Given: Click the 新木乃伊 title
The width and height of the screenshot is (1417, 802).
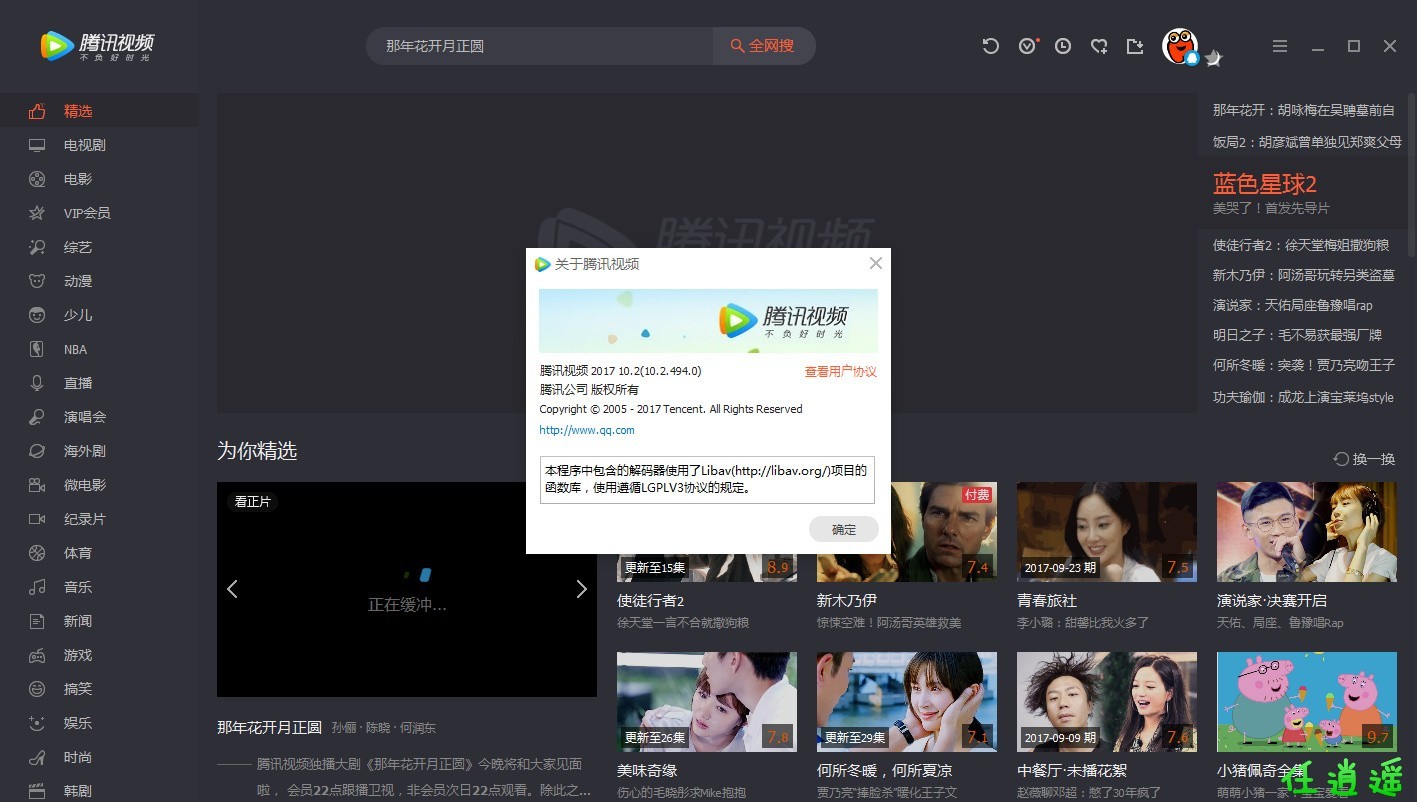Looking at the screenshot, I should pos(847,601).
